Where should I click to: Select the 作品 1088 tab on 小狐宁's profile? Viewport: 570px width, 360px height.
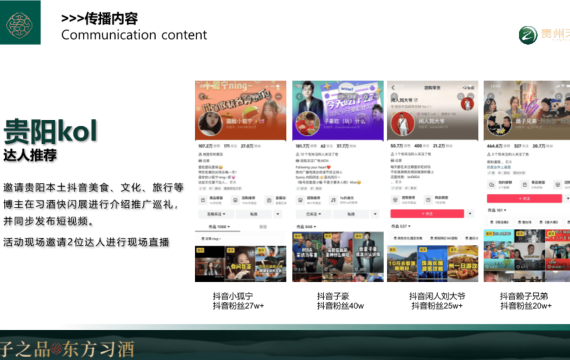(x=219, y=227)
